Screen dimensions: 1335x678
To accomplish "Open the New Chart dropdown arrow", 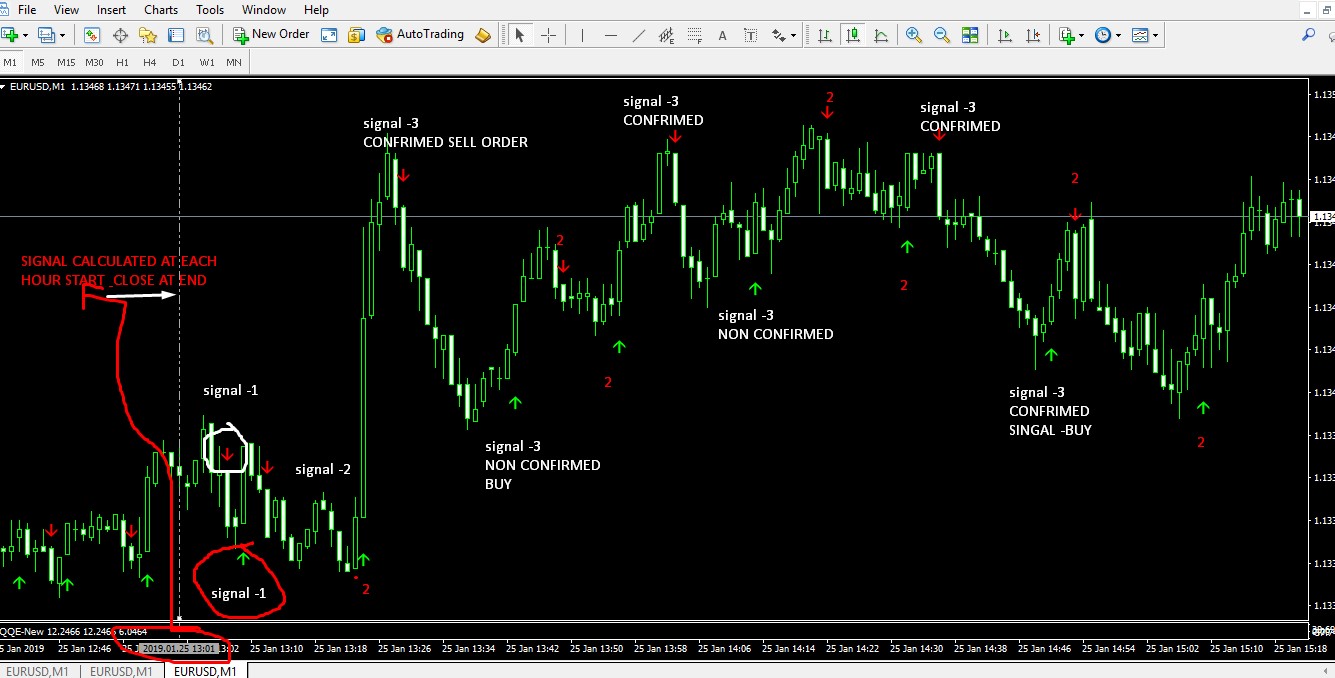I will 27,35.
